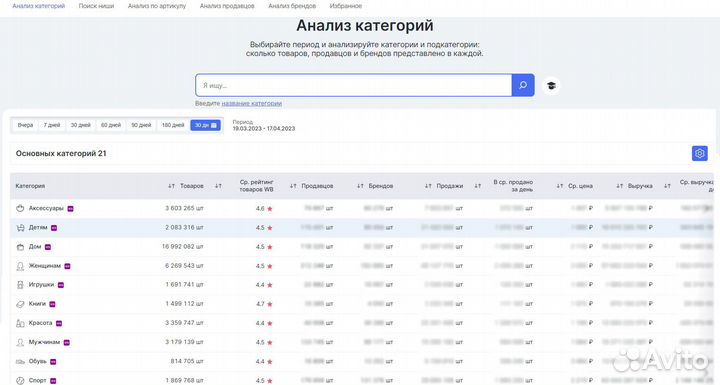Open the Обувь category
This screenshot has height=385, width=720.
tap(38, 362)
